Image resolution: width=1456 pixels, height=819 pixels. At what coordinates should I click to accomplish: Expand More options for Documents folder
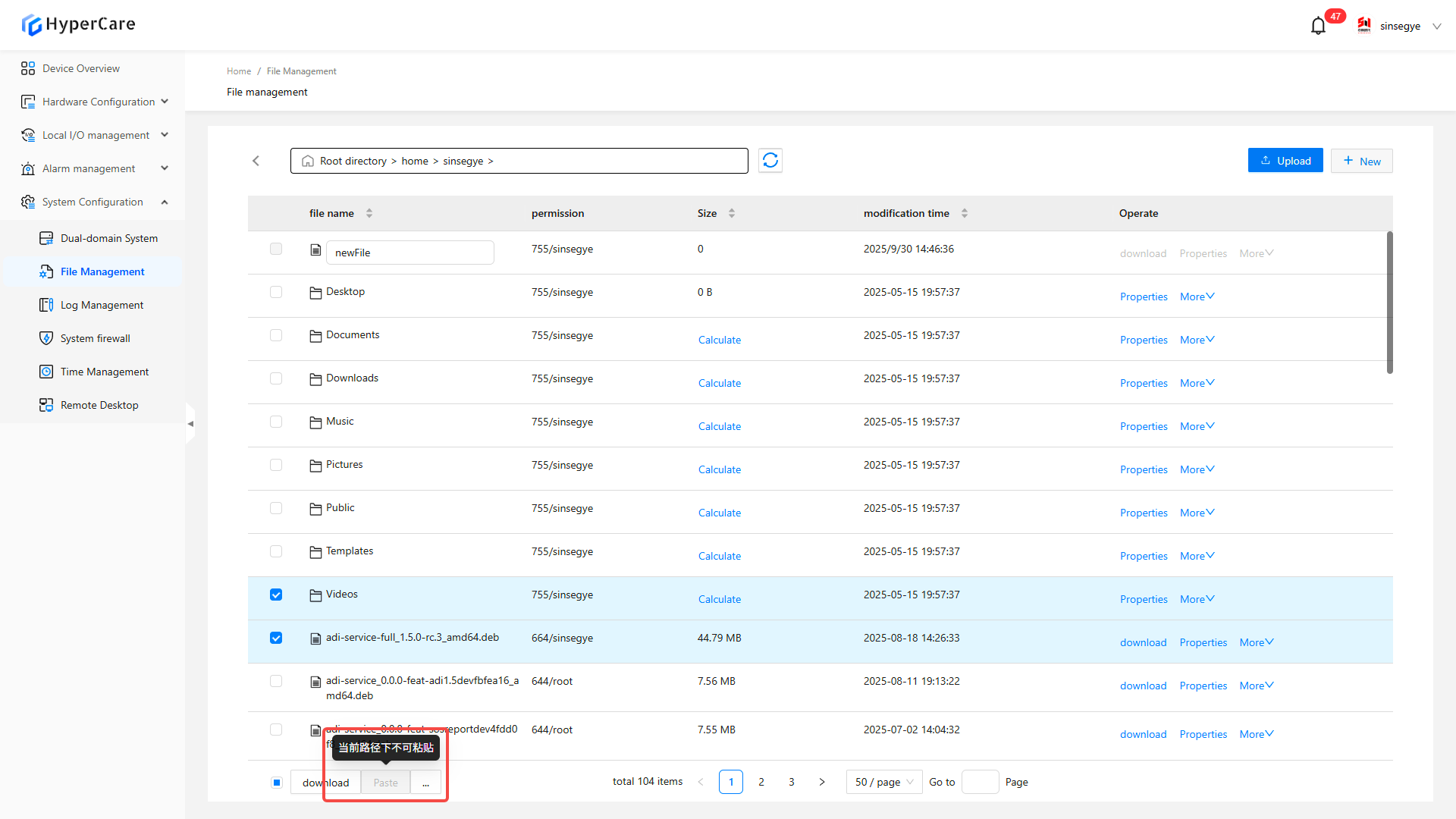tap(1197, 340)
